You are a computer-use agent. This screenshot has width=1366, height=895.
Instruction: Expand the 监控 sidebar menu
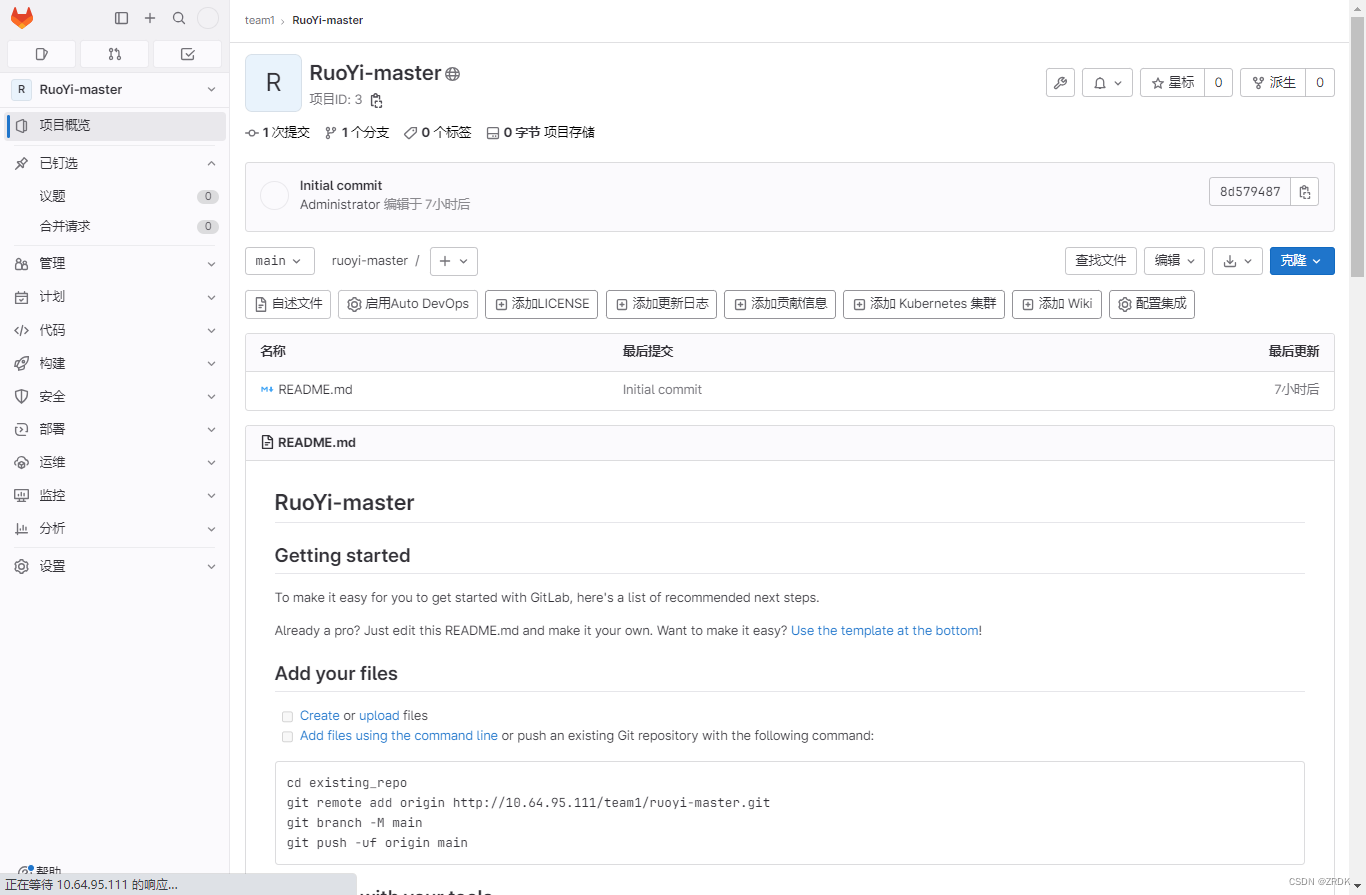point(115,495)
